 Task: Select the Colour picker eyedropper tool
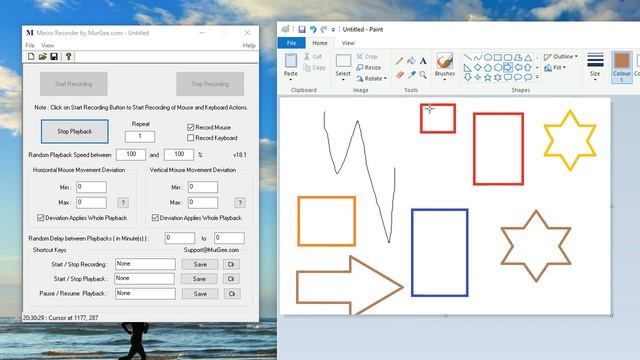tap(411, 74)
